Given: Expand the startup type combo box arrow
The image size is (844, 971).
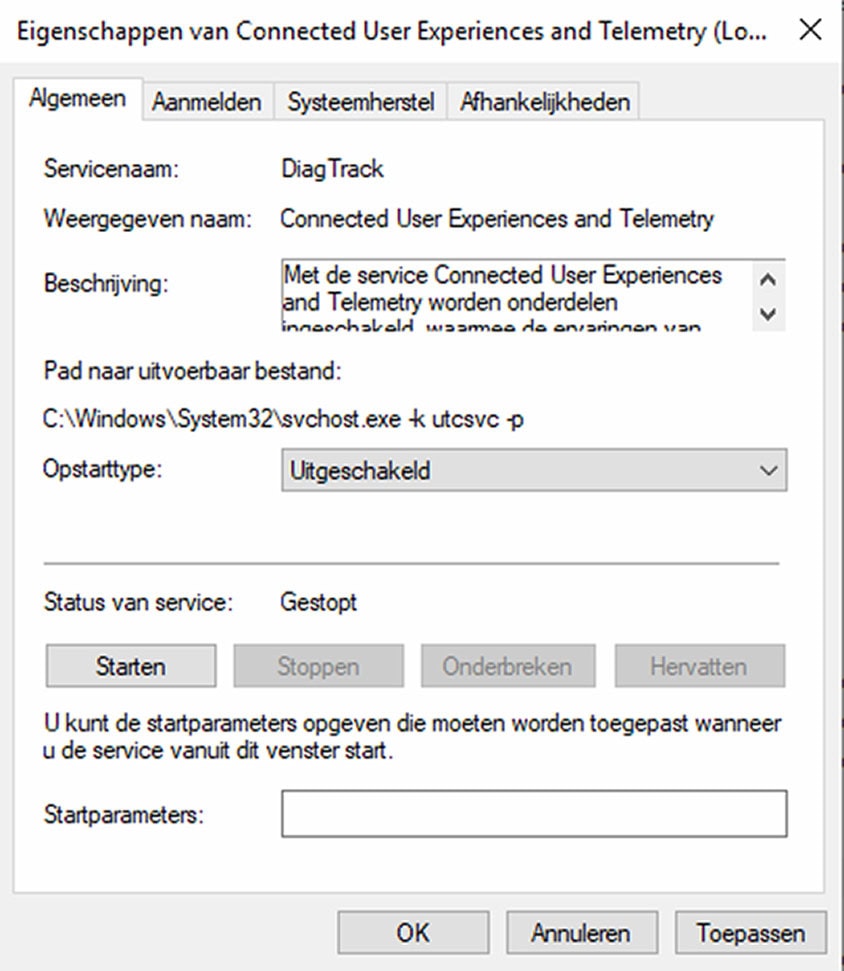Looking at the screenshot, I should [x=767, y=469].
